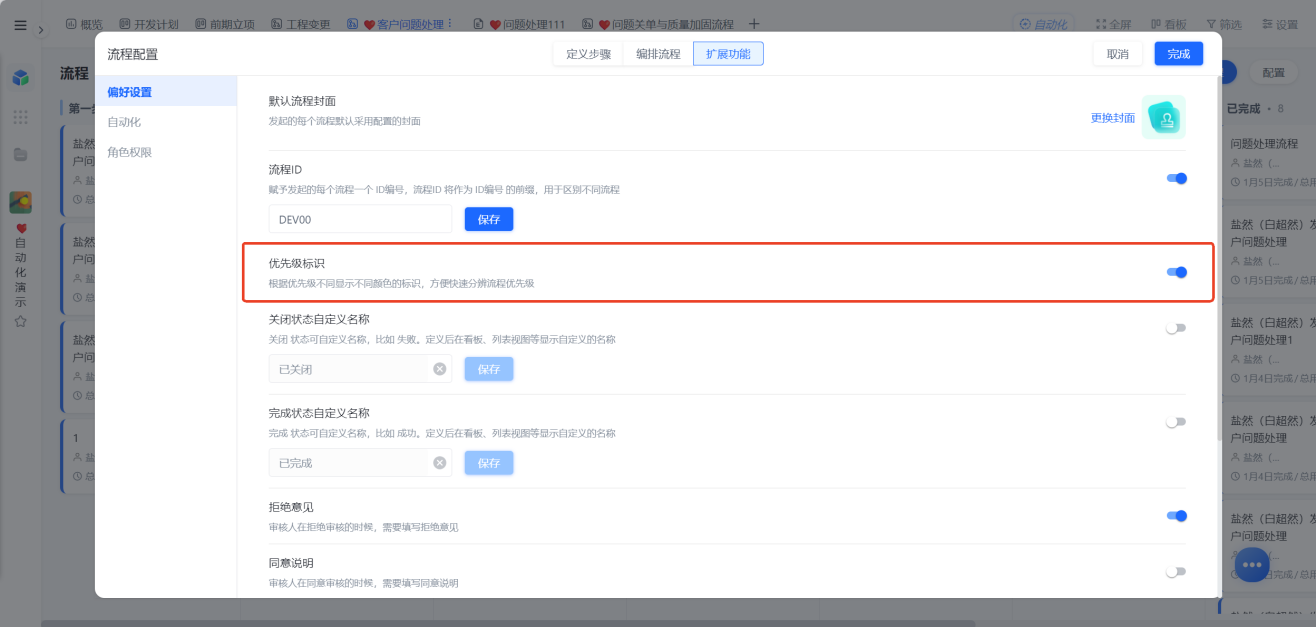Toggle the 优先级标识 switch
The image size is (1316, 627).
pos(1177,272)
